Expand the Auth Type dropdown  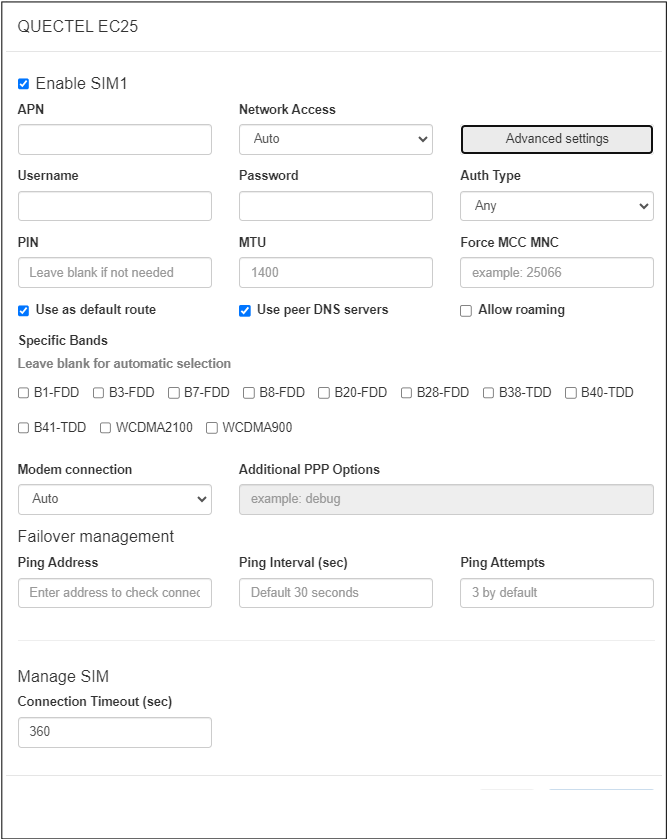pos(556,206)
